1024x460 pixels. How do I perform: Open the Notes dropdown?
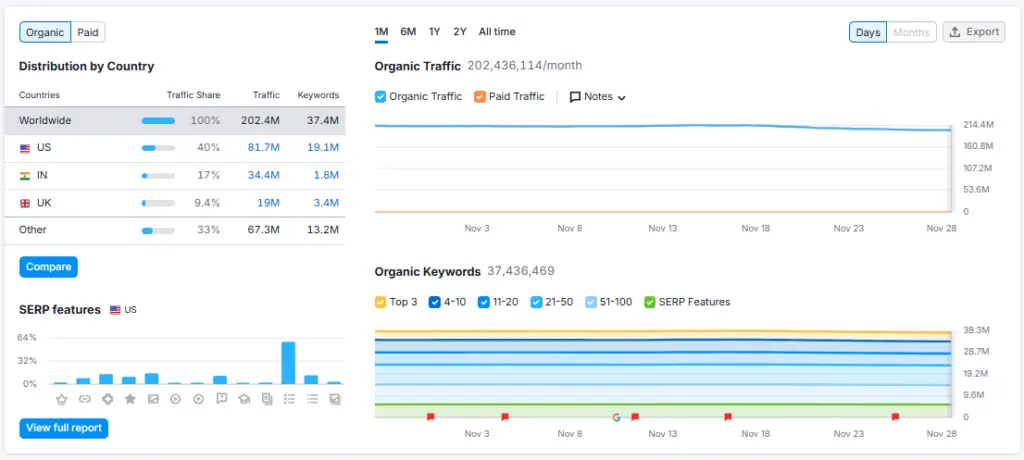click(598, 97)
